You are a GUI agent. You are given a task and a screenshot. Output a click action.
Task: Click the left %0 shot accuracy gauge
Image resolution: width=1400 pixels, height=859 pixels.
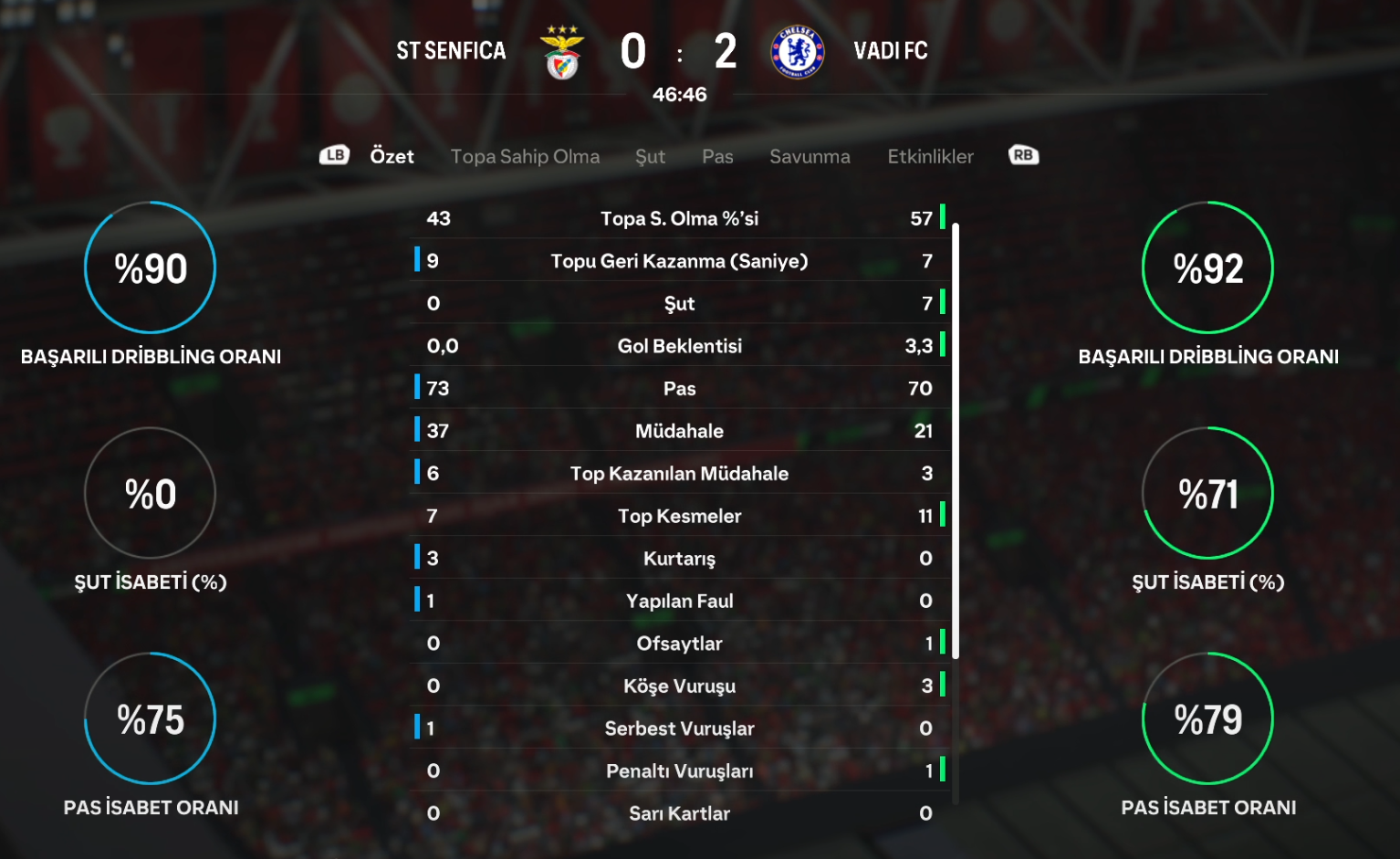[x=151, y=493]
